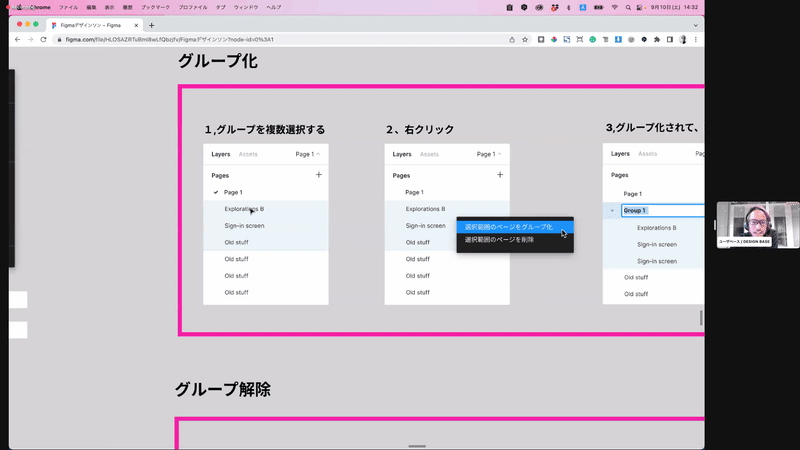Screen dimensions: 800x450
Task: Select Layers tab in step 2 panel
Action: (402, 154)
